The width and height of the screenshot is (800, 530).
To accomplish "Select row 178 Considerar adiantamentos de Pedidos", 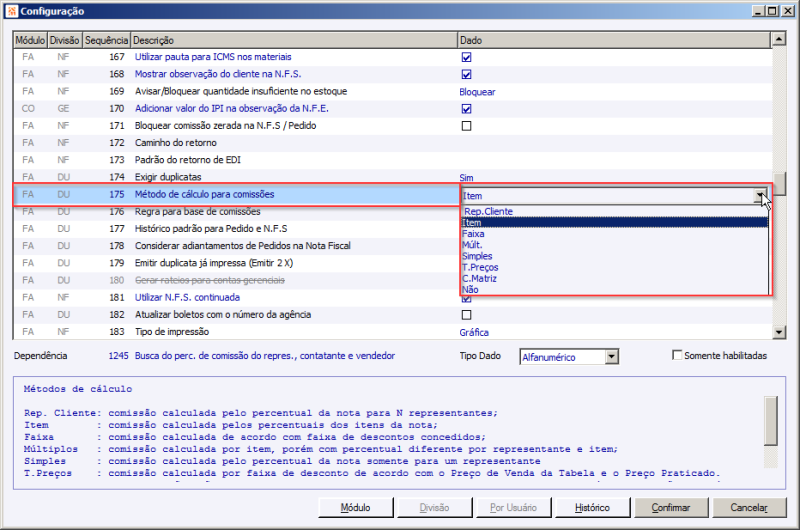I will point(237,246).
